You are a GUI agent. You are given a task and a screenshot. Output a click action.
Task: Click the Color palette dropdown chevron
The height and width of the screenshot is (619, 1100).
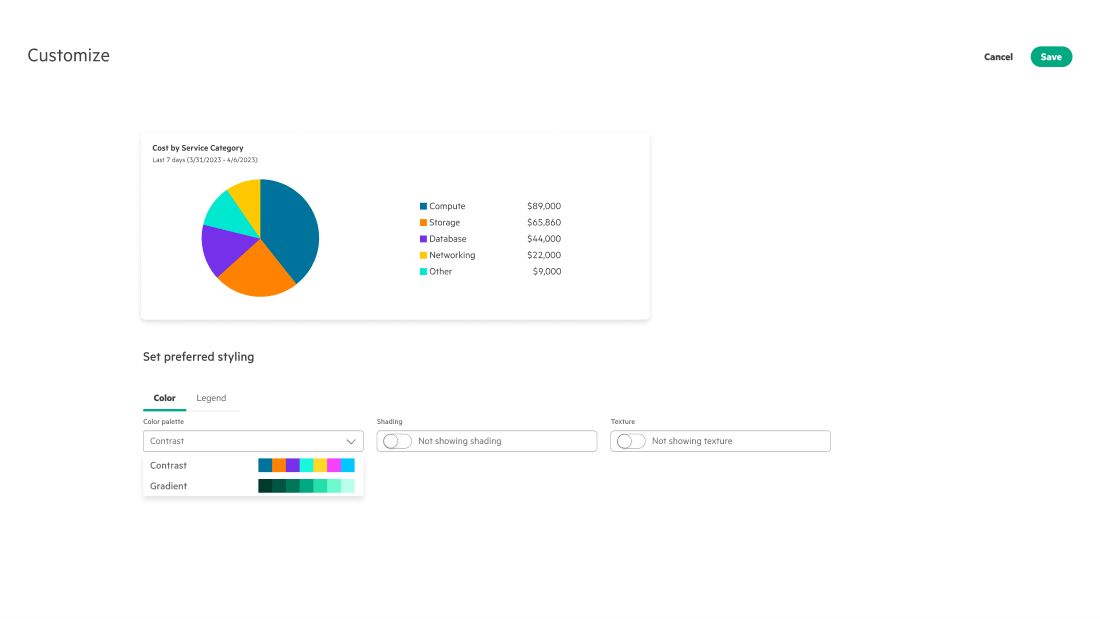click(x=351, y=441)
